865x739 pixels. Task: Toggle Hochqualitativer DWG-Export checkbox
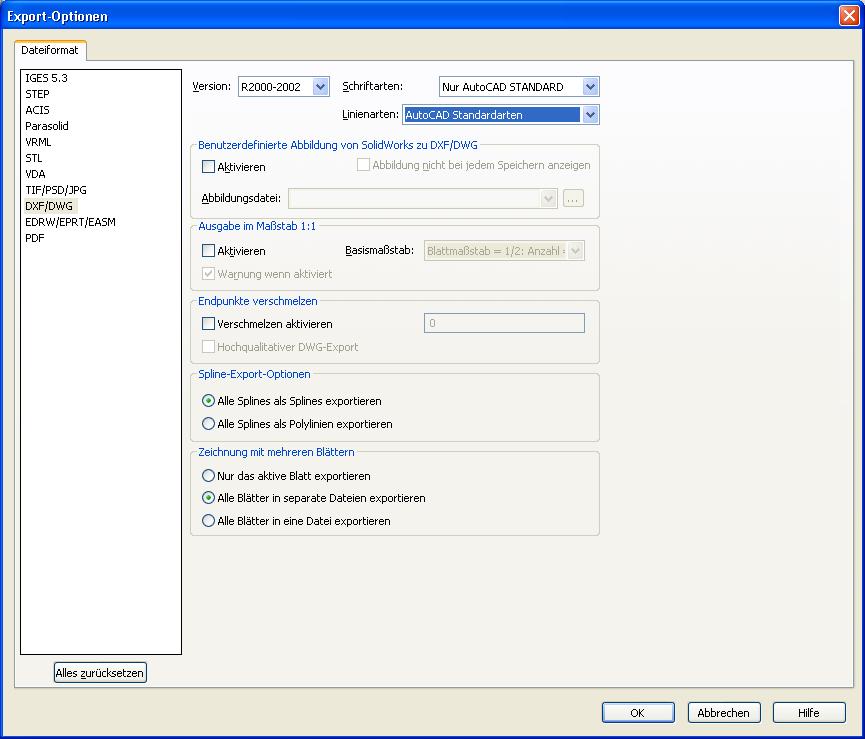tap(208, 347)
